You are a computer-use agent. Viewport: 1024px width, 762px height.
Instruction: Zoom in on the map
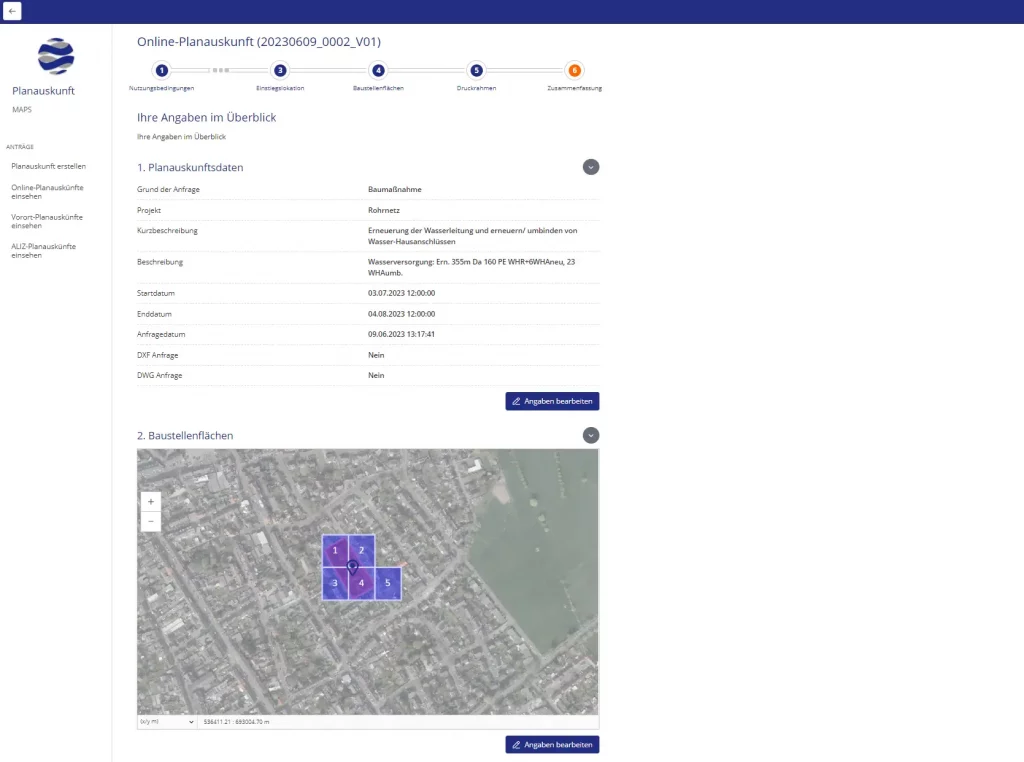pos(150,501)
